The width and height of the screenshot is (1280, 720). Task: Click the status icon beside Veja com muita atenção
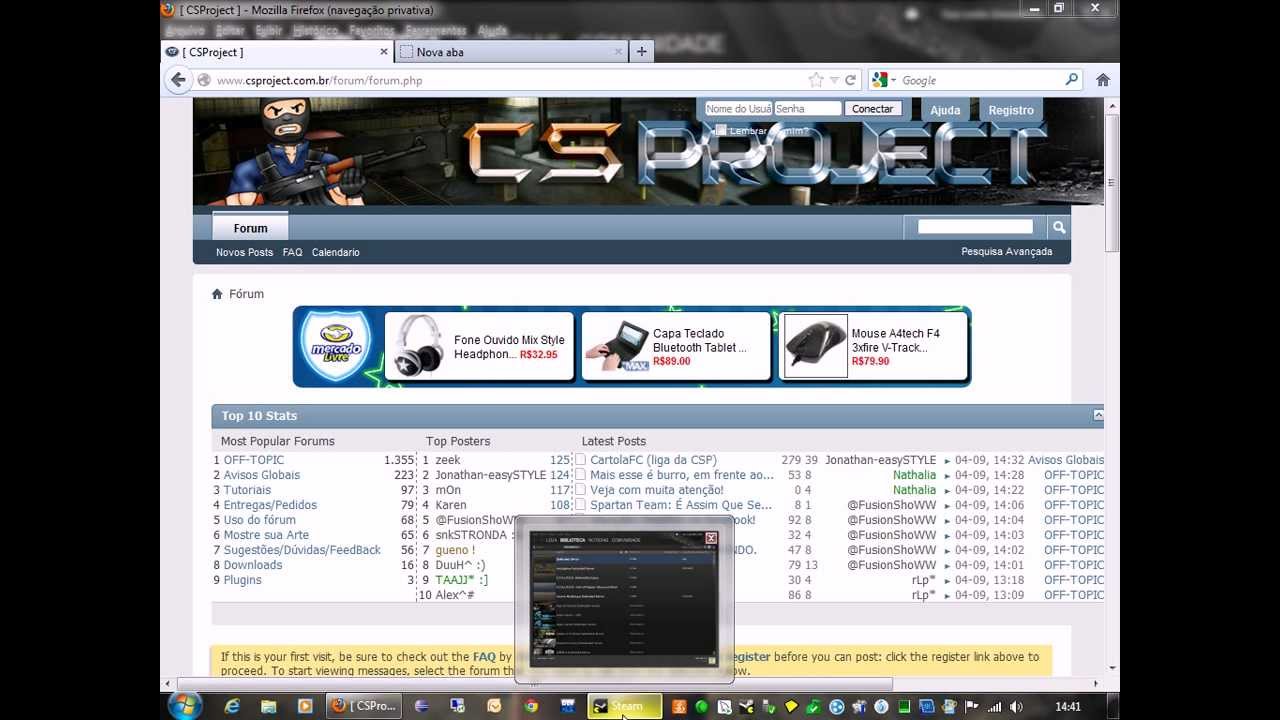580,490
